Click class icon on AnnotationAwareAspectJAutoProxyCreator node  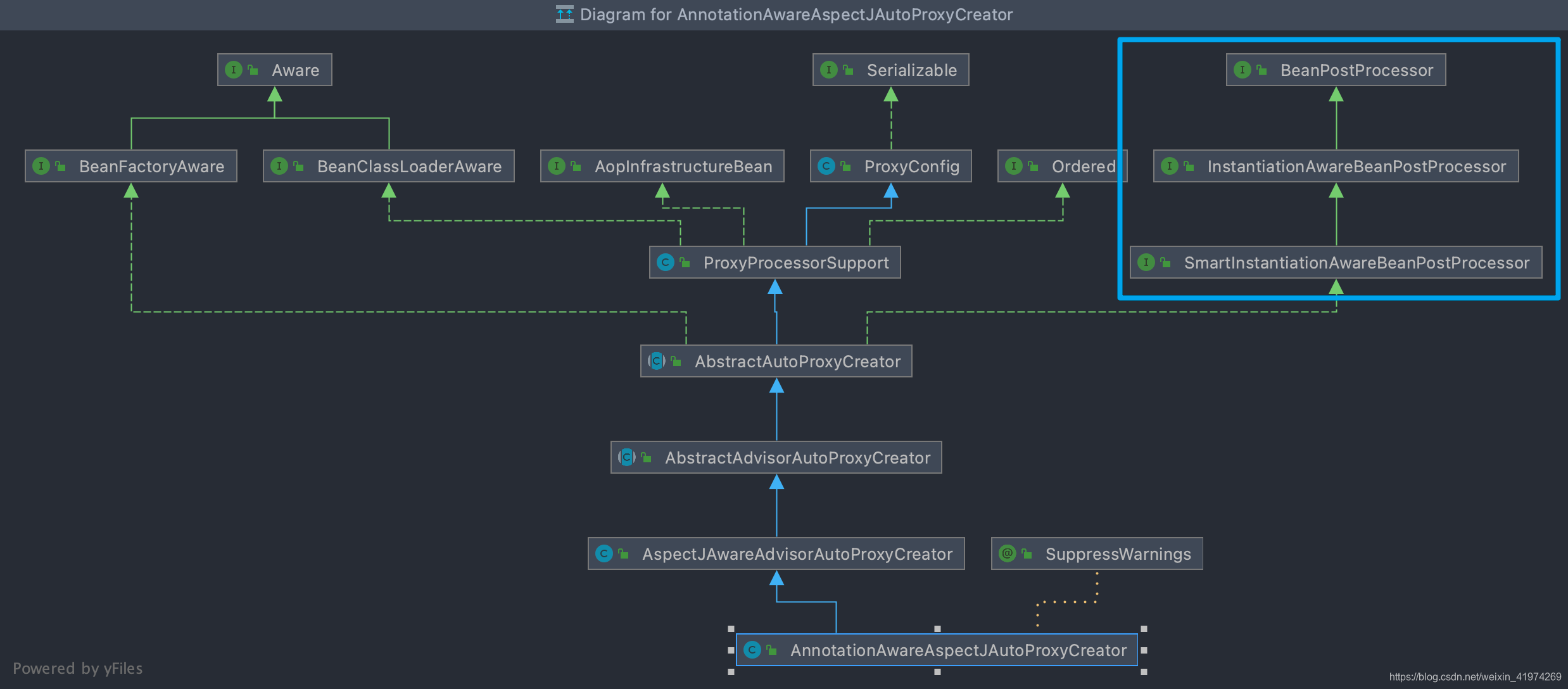click(x=752, y=650)
